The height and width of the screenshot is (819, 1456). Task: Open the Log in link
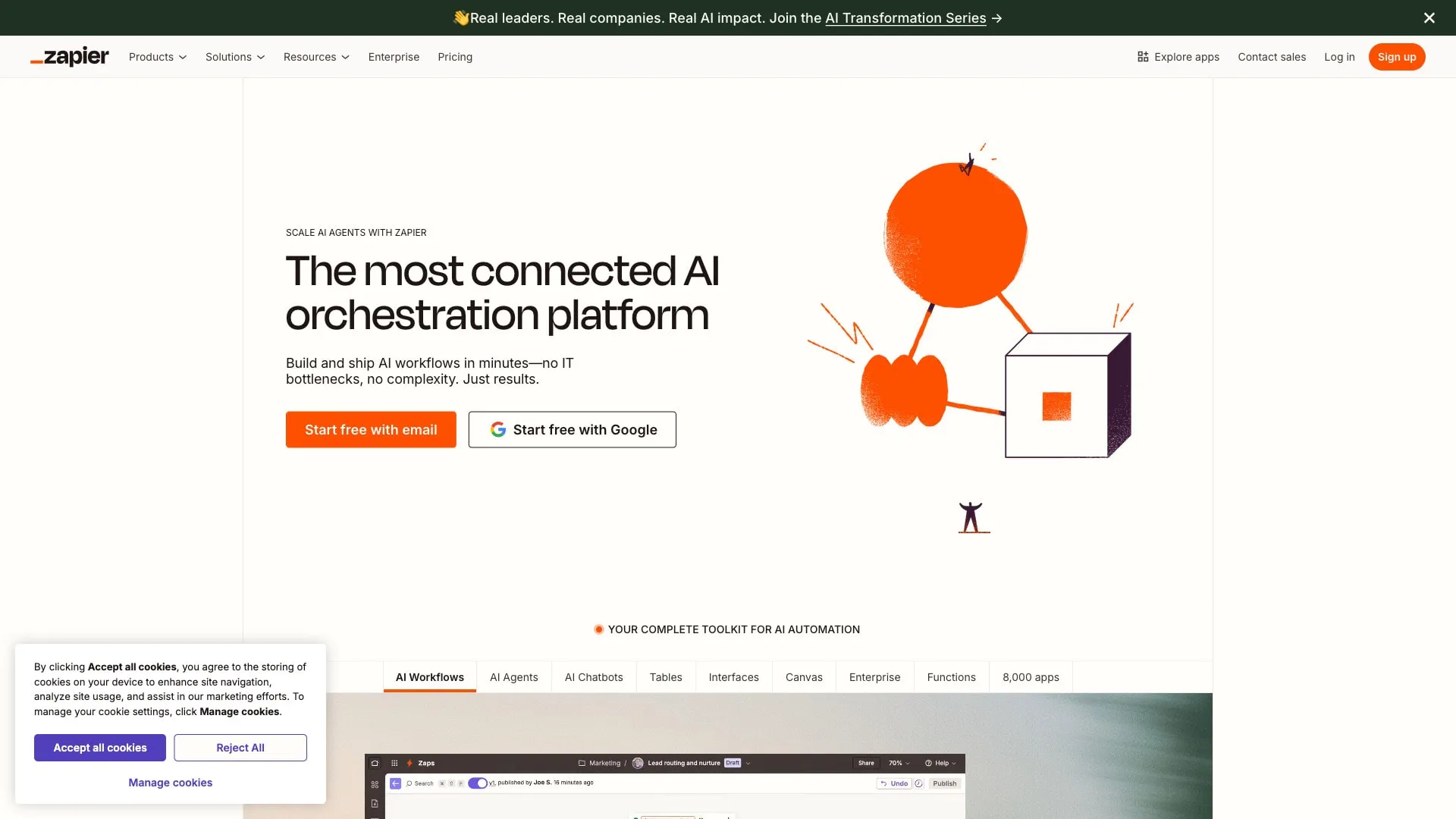pyautogui.click(x=1339, y=57)
